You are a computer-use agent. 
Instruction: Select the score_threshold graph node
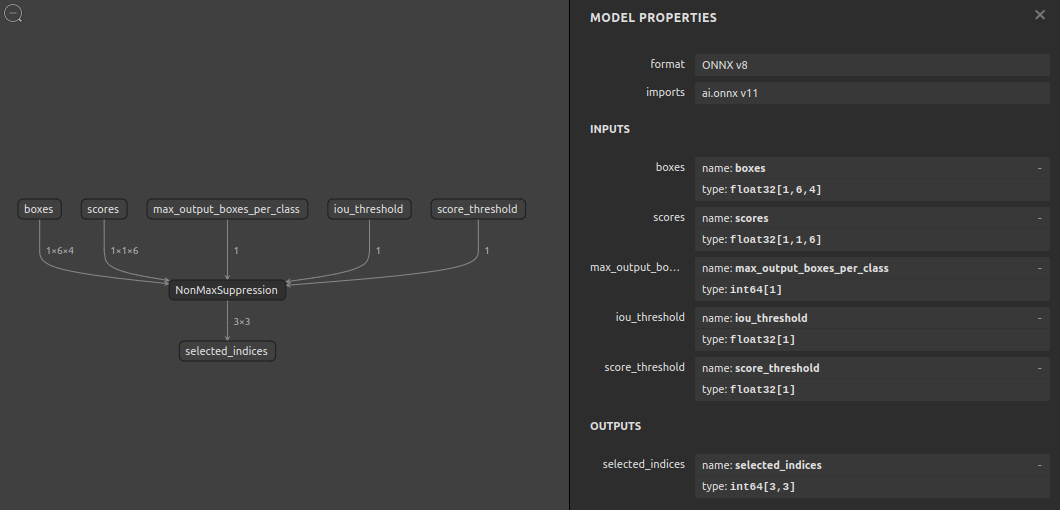pyautogui.click(x=478, y=209)
